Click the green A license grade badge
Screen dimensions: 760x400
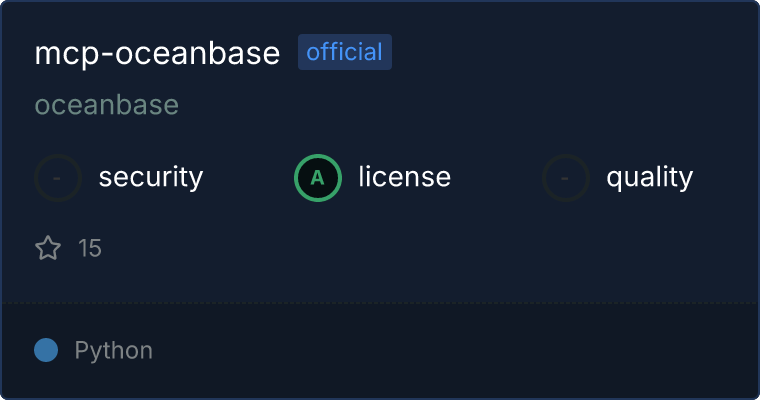[x=318, y=178]
